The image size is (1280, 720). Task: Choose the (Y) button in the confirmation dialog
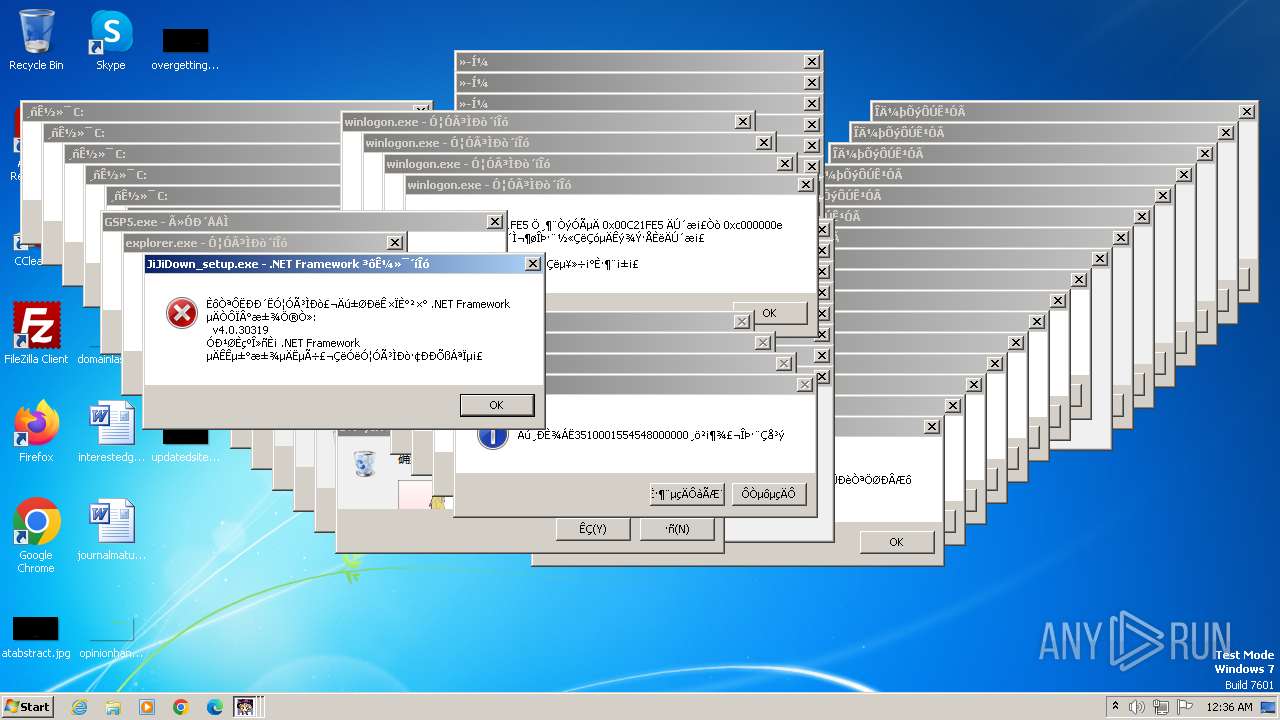[x=593, y=529]
